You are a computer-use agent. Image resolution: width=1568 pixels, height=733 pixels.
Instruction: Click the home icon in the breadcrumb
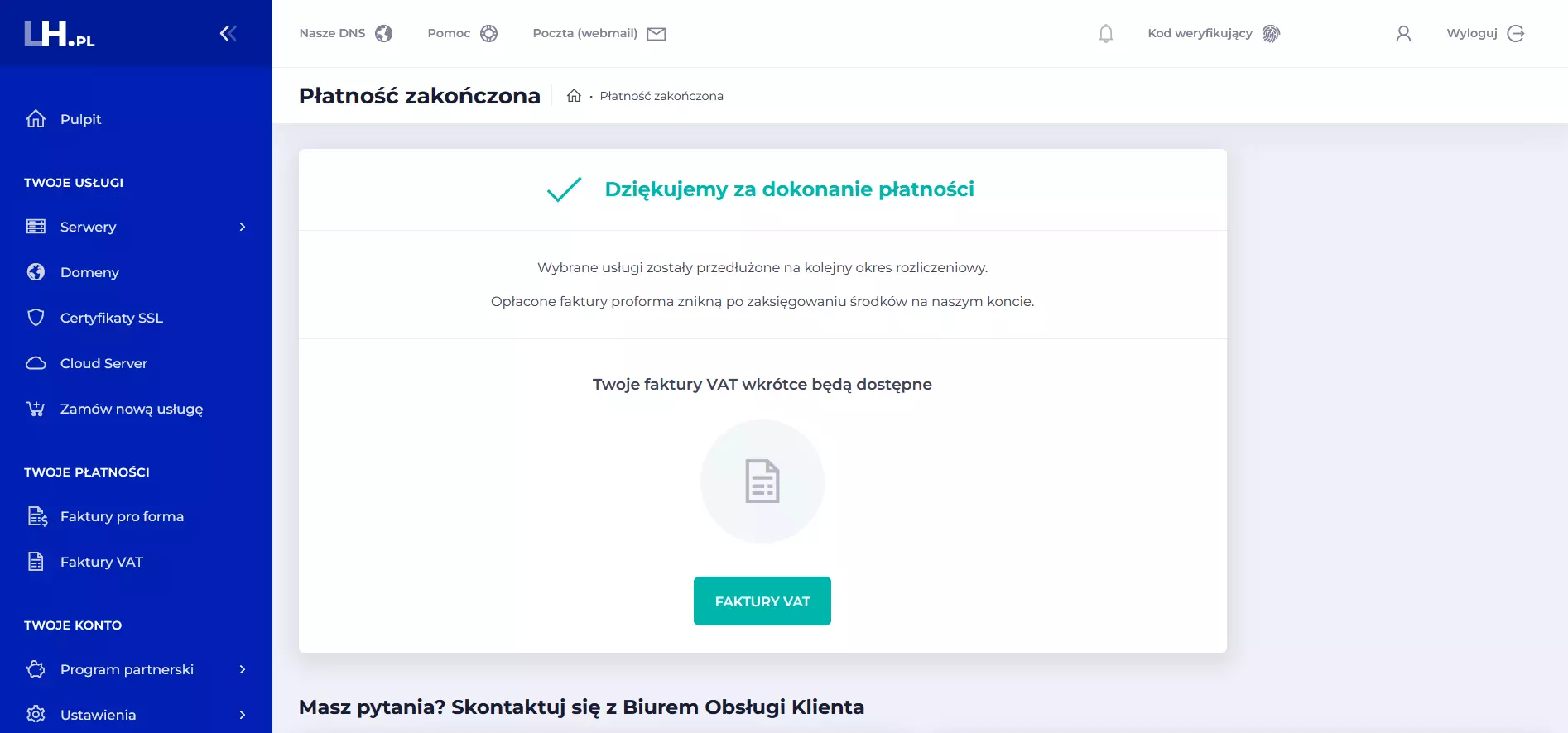click(574, 96)
